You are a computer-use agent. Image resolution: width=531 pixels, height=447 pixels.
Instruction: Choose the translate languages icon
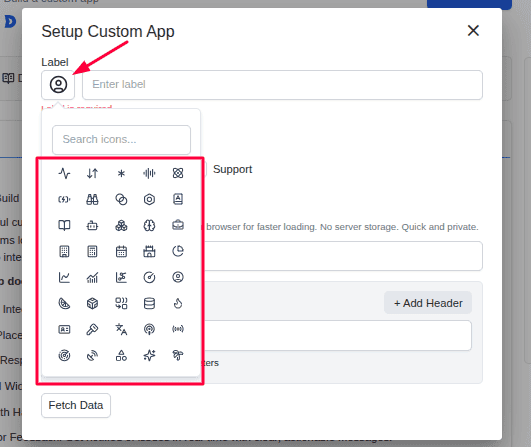tap(121, 329)
